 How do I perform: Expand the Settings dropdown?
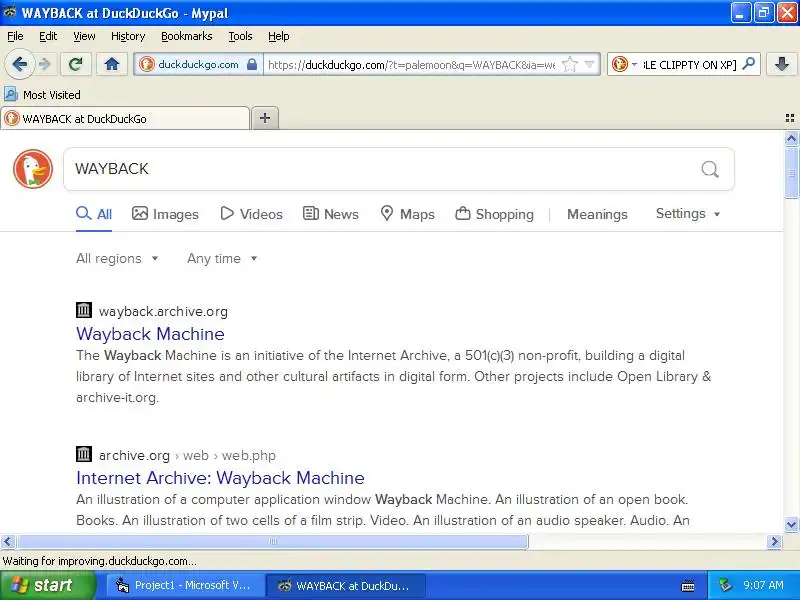tap(688, 214)
